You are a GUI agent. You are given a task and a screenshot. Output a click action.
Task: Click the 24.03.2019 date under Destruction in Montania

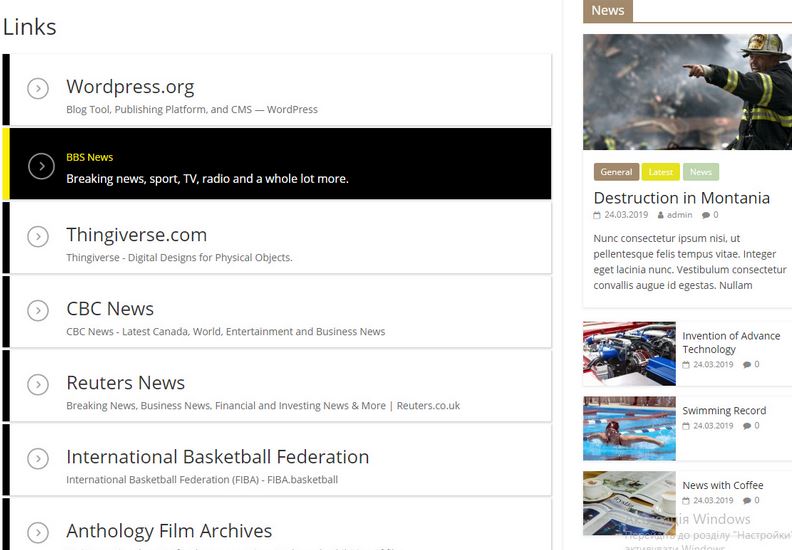[x=626, y=215]
